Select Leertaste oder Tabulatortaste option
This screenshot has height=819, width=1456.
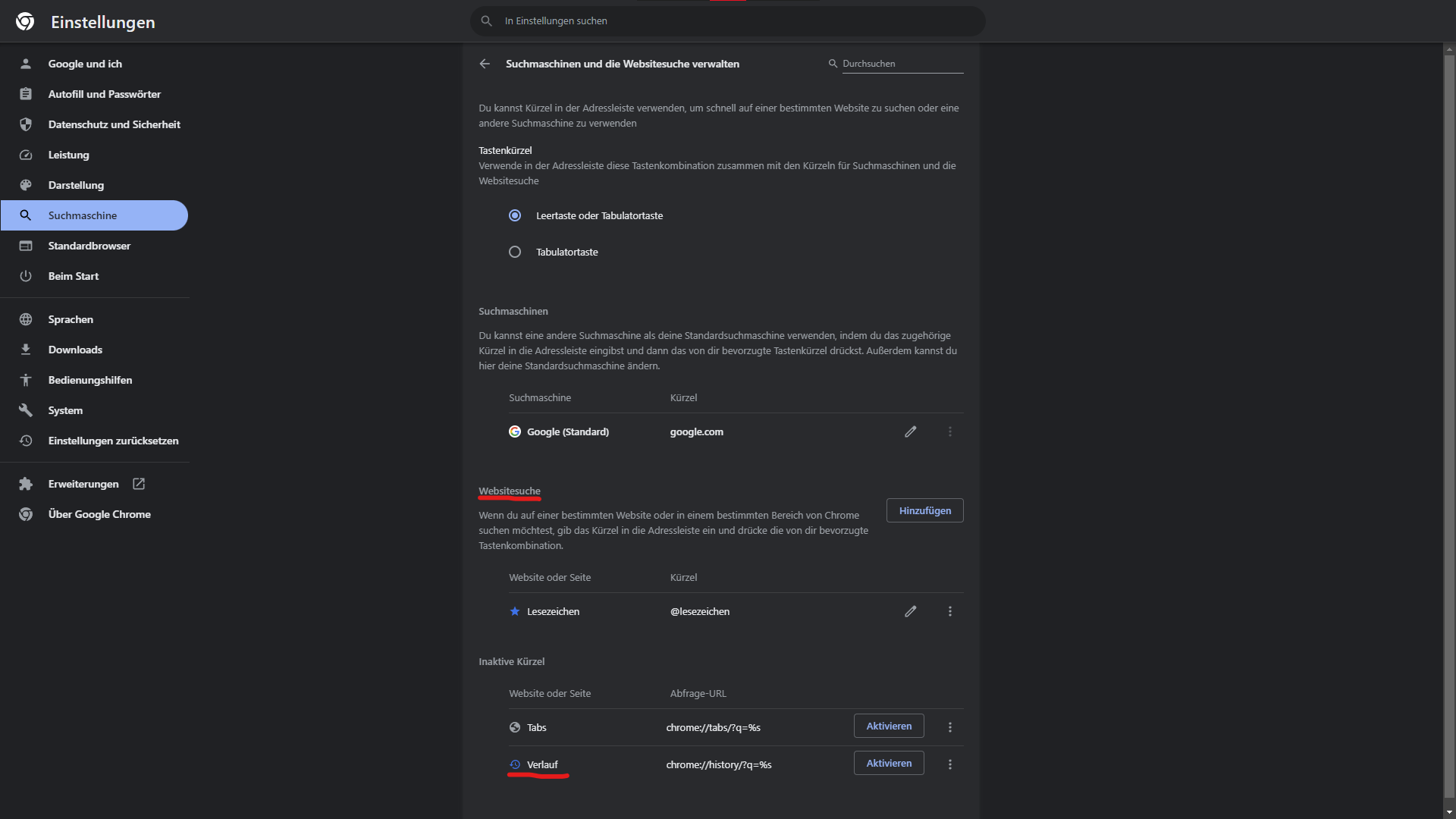click(515, 215)
